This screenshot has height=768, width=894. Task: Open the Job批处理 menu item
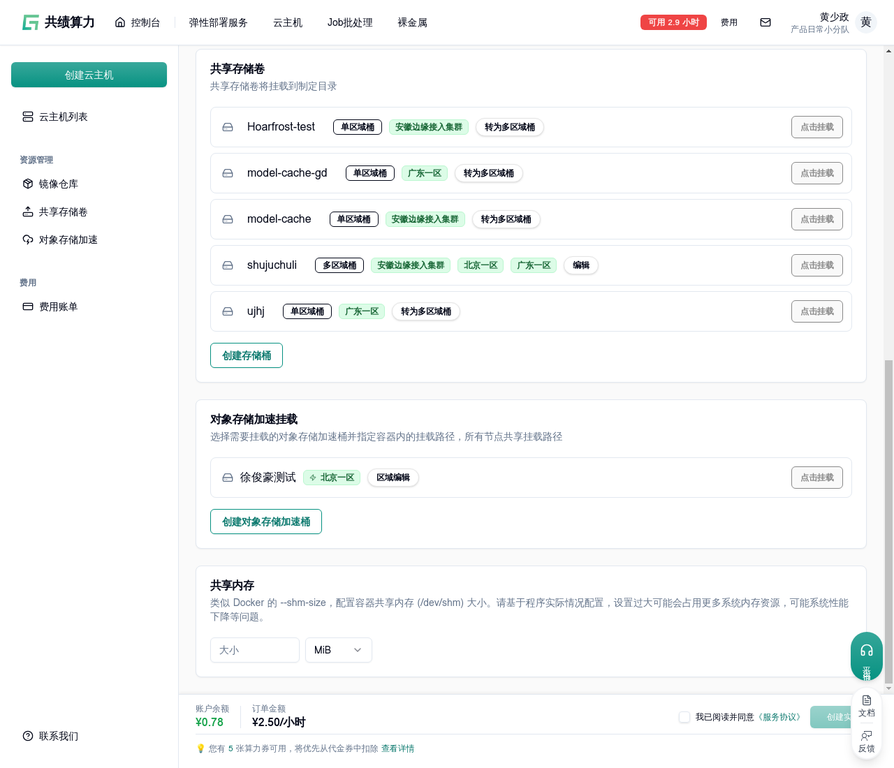point(350,22)
